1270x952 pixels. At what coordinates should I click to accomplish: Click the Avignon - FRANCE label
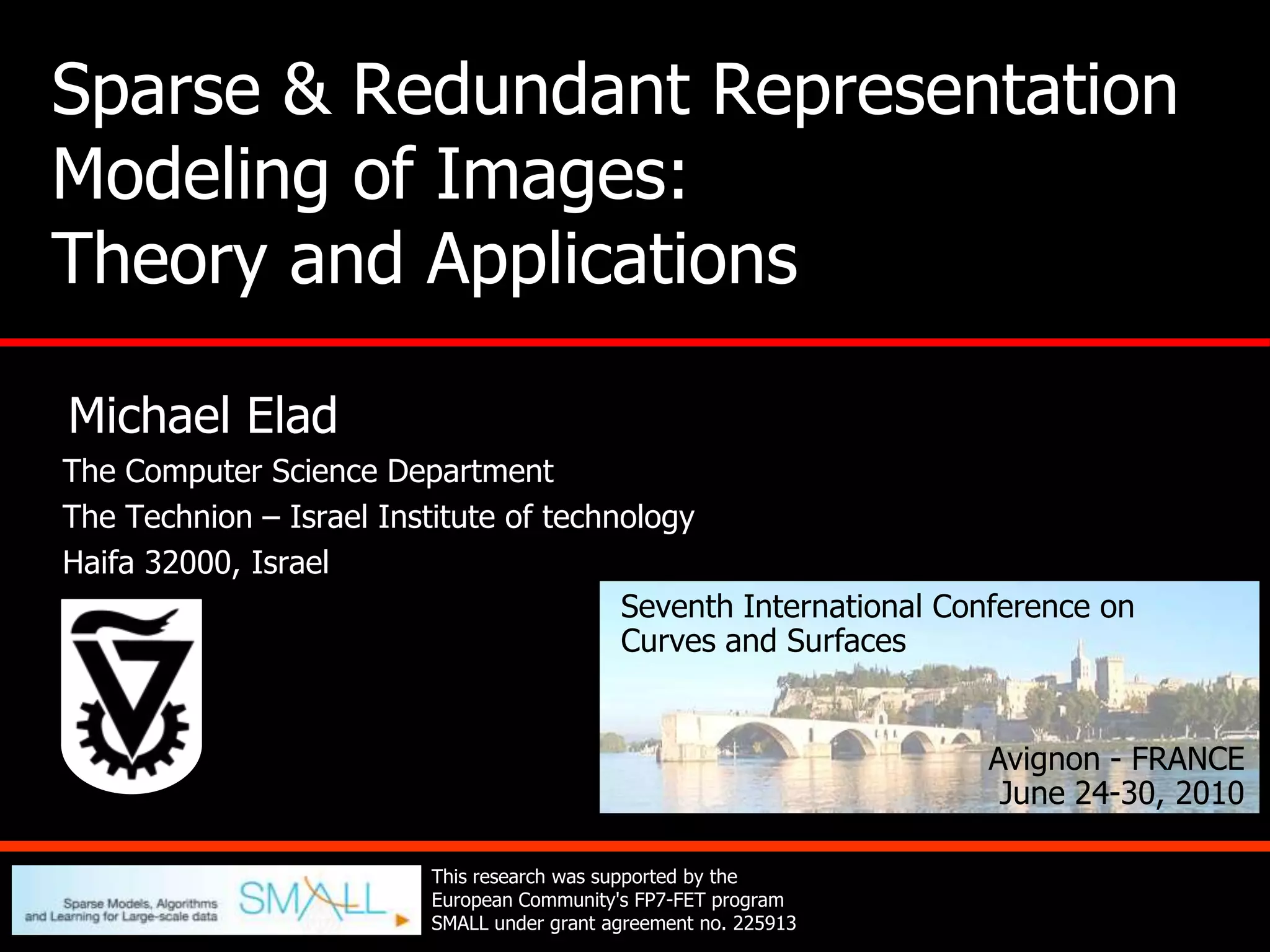1116,759
